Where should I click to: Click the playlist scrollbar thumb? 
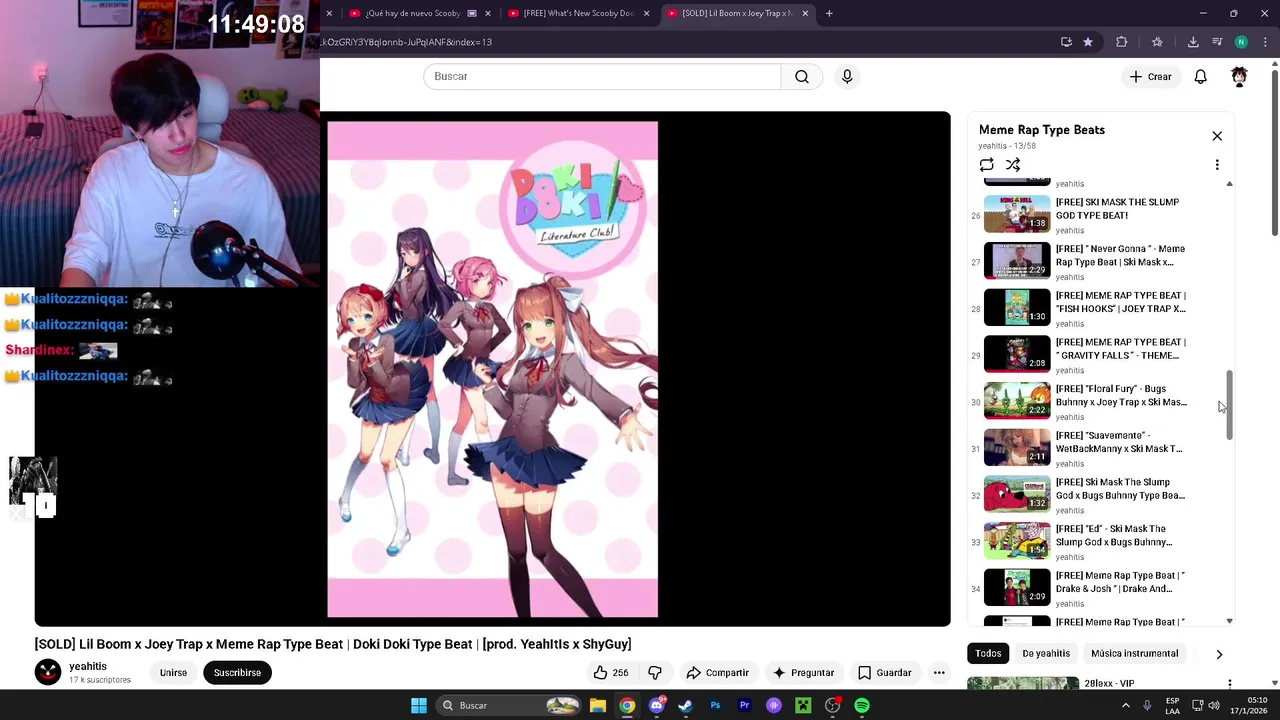click(x=1229, y=404)
